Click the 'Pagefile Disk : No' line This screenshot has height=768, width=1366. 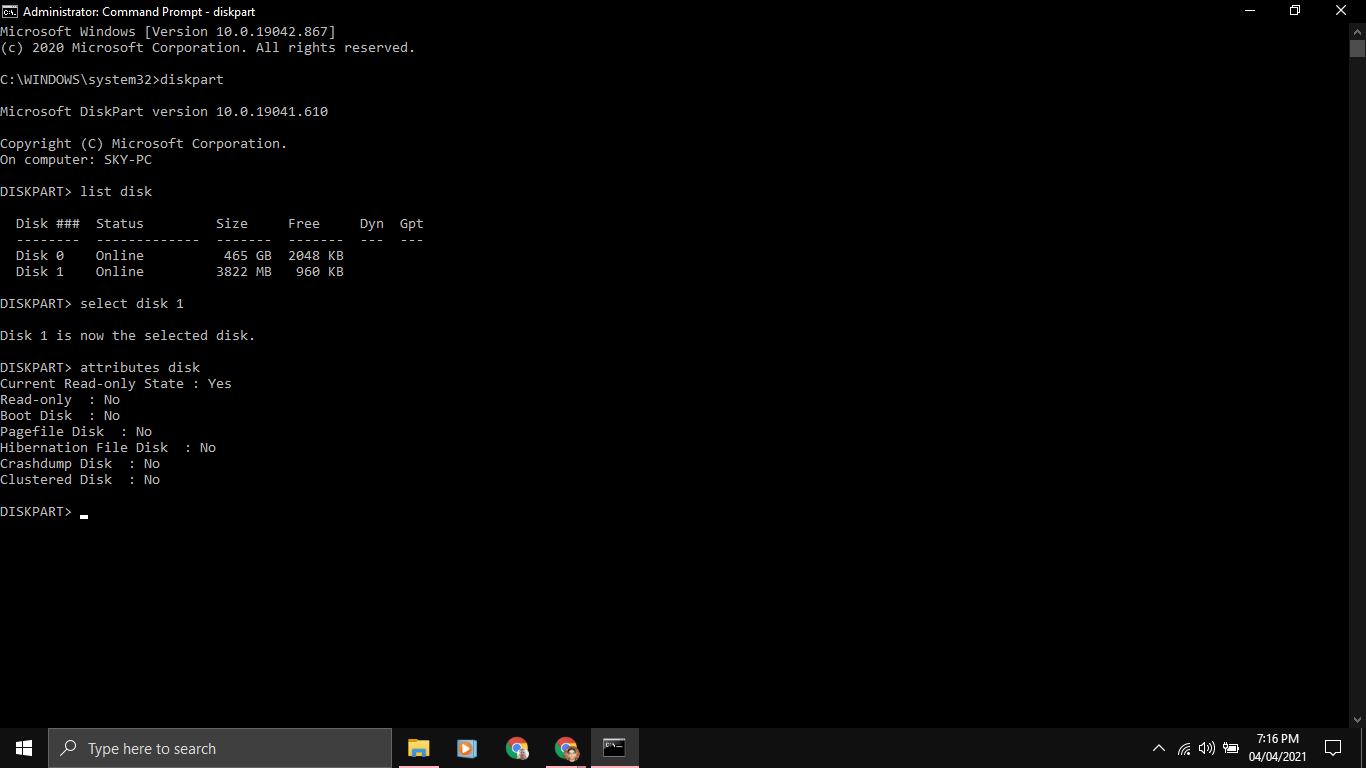(x=76, y=432)
